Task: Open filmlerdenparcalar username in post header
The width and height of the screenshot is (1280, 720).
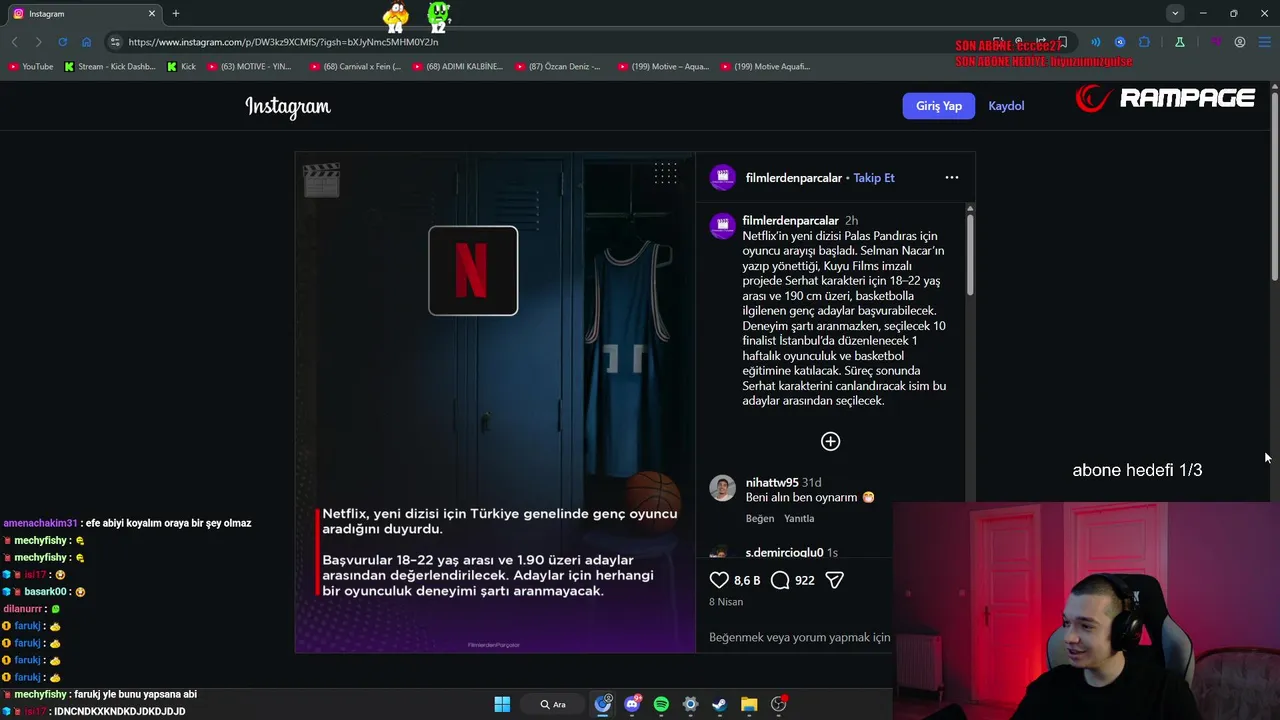Action: click(x=794, y=178)
